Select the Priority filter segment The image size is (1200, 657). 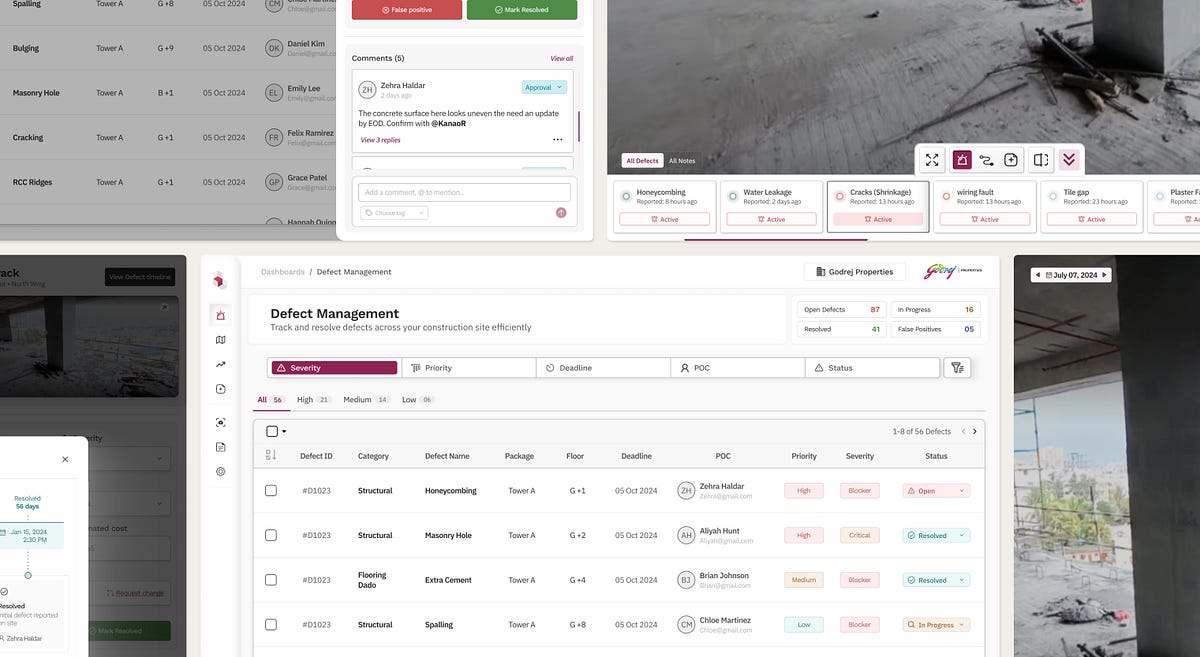pyautogui.click(x=469, y=368)
